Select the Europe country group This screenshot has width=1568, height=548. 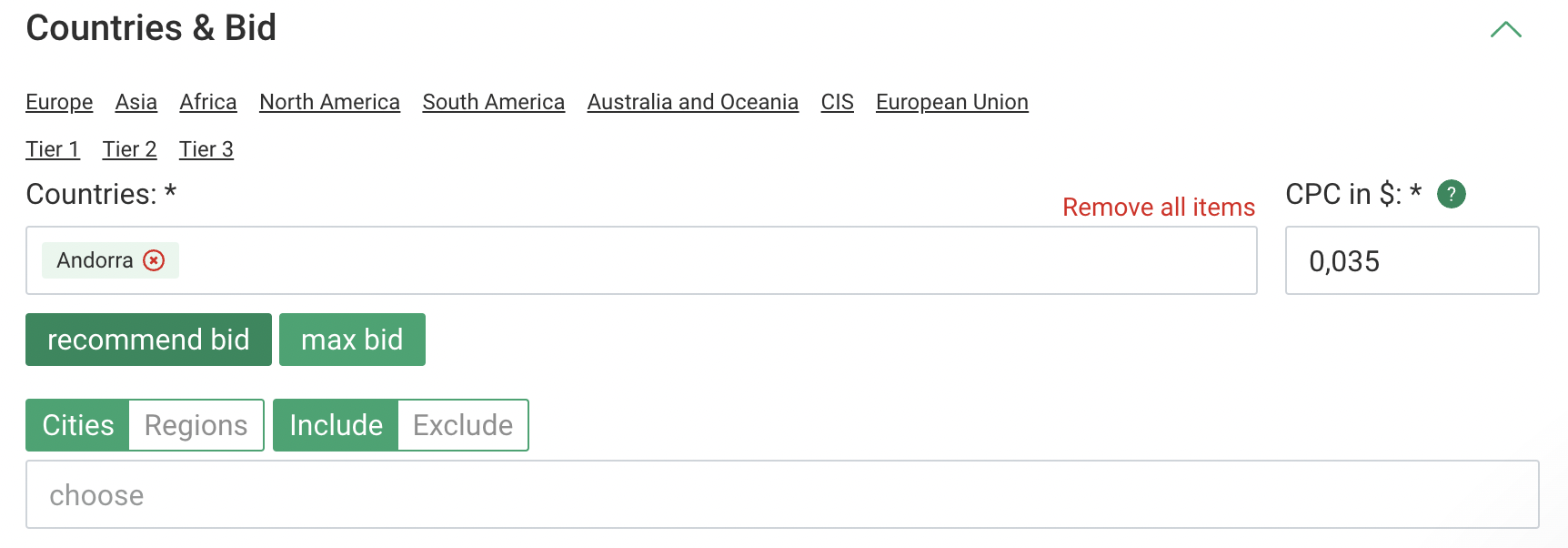(59, 102)
